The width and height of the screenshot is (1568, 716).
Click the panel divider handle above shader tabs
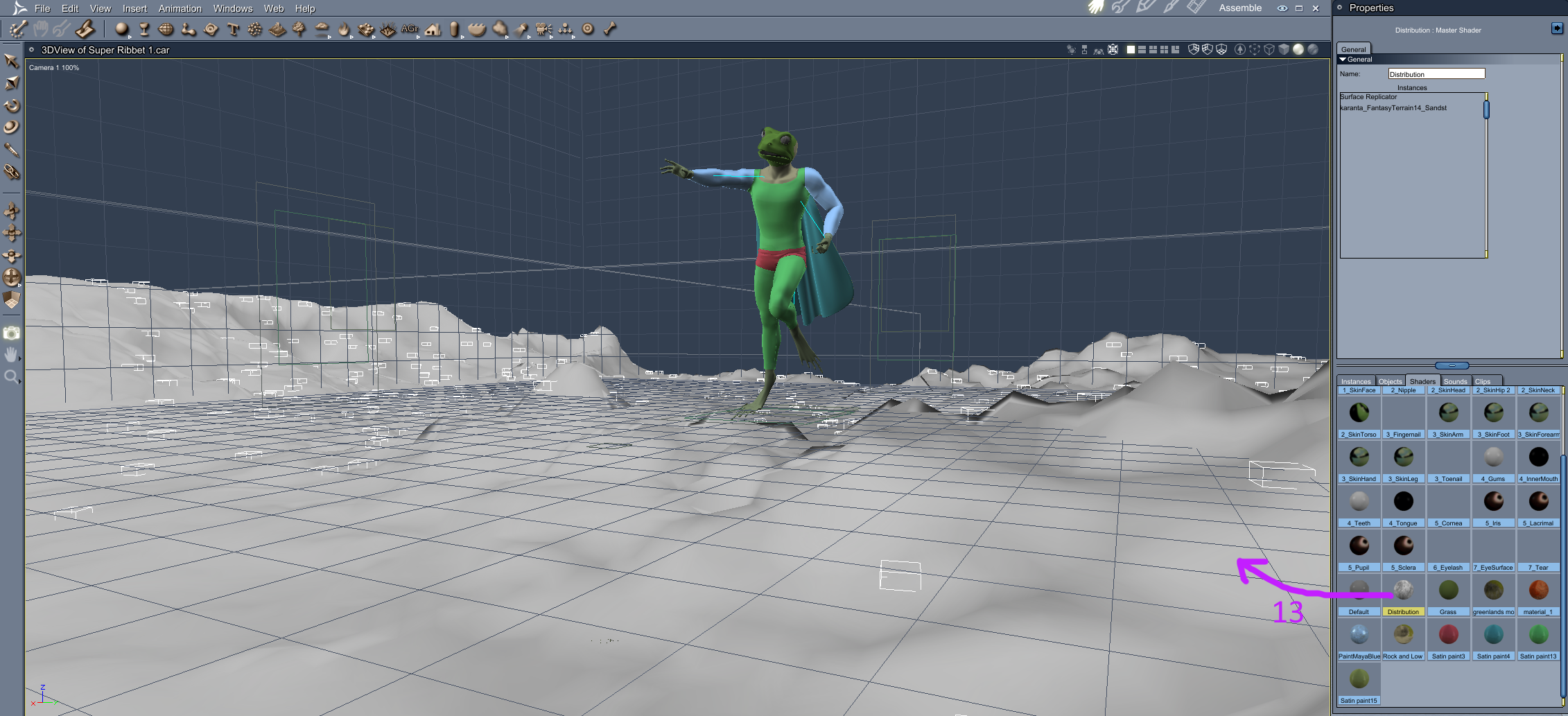coord(1452,365)
